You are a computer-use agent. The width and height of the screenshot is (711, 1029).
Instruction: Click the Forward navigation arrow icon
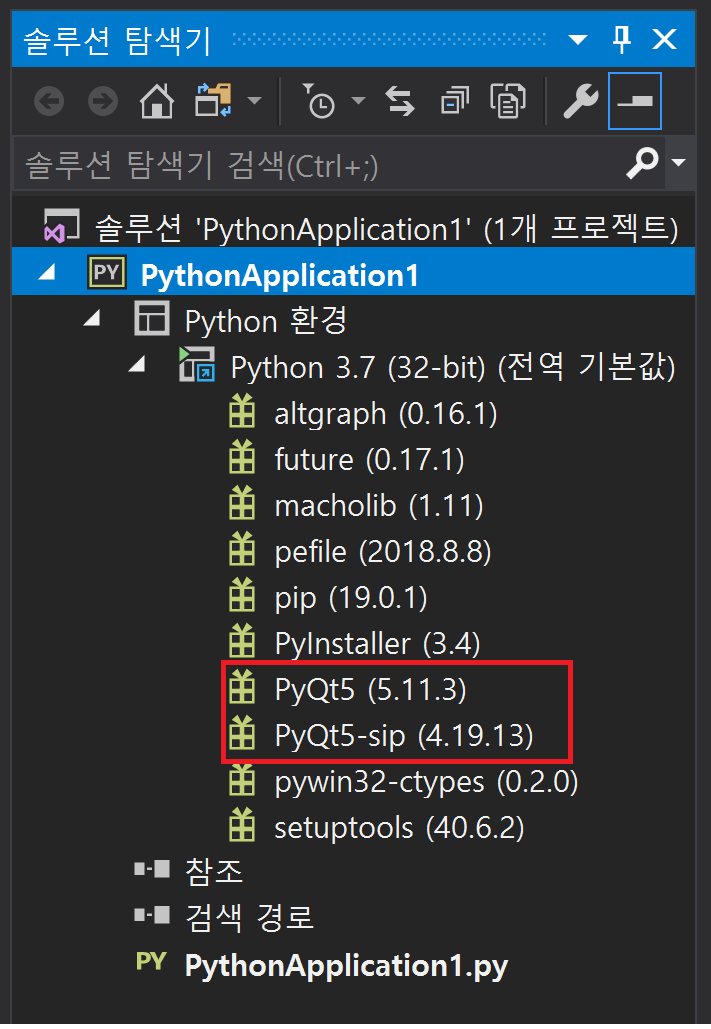point(103,102)
